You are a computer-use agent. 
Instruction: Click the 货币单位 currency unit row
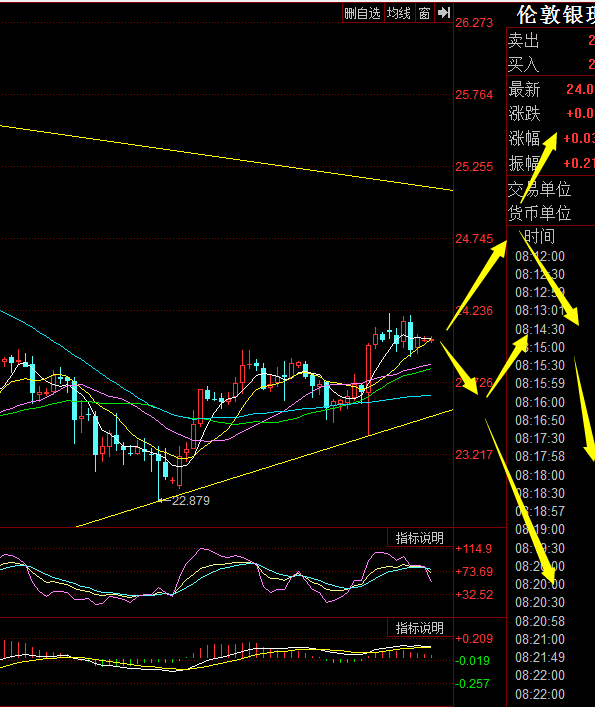click(x=551, y=213)
